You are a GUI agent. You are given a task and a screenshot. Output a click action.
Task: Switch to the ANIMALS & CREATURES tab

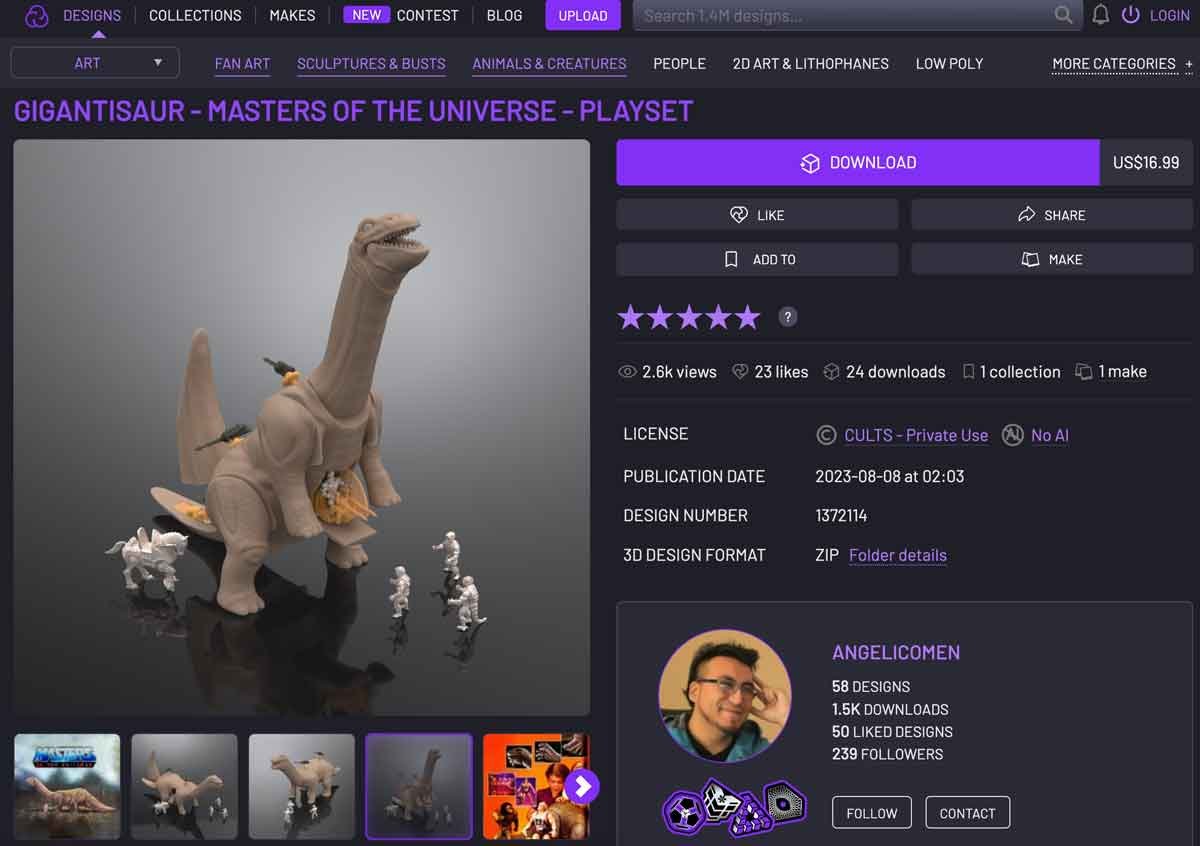(548, 63)
